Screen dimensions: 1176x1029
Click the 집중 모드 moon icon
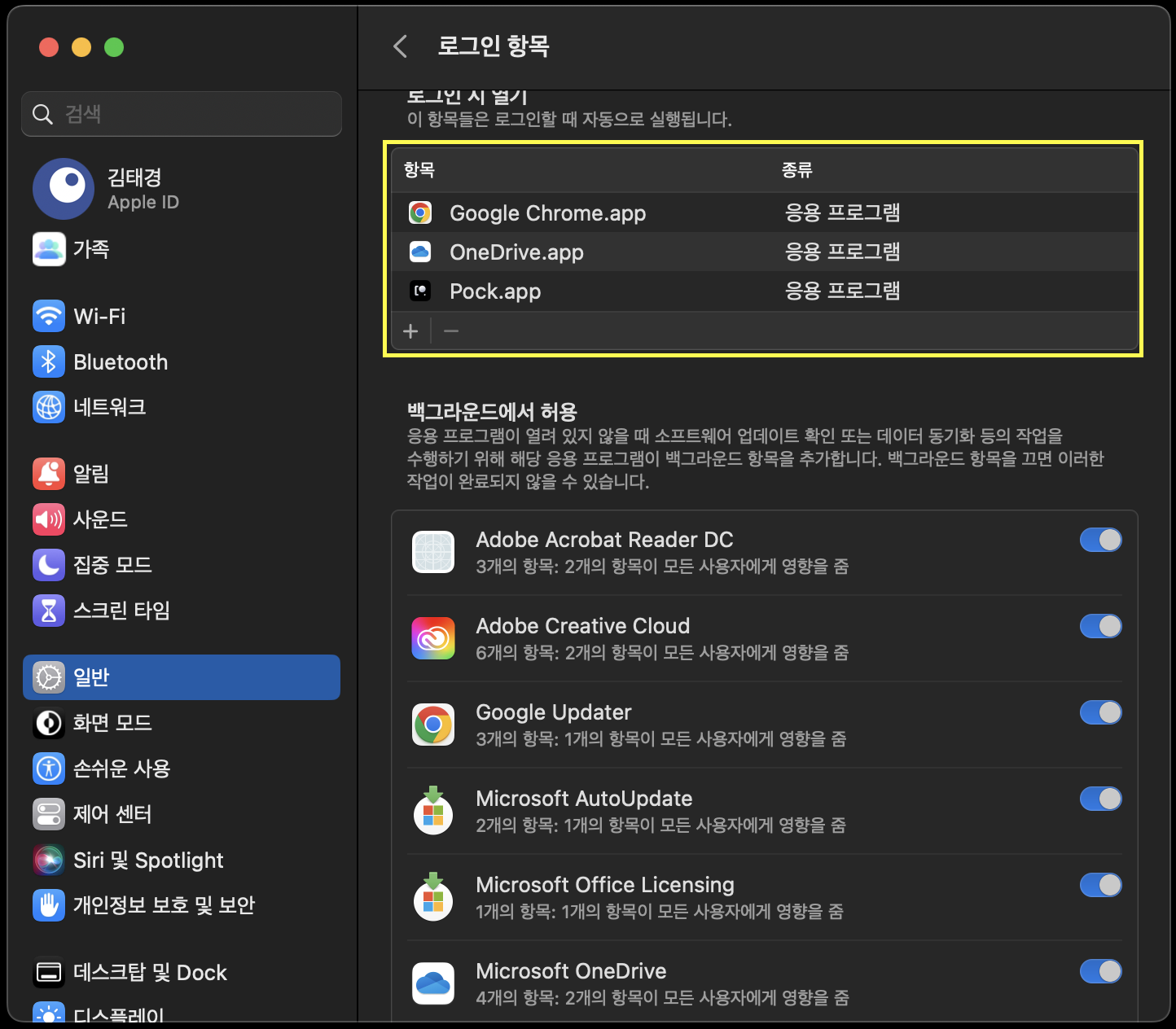(49, 565)
